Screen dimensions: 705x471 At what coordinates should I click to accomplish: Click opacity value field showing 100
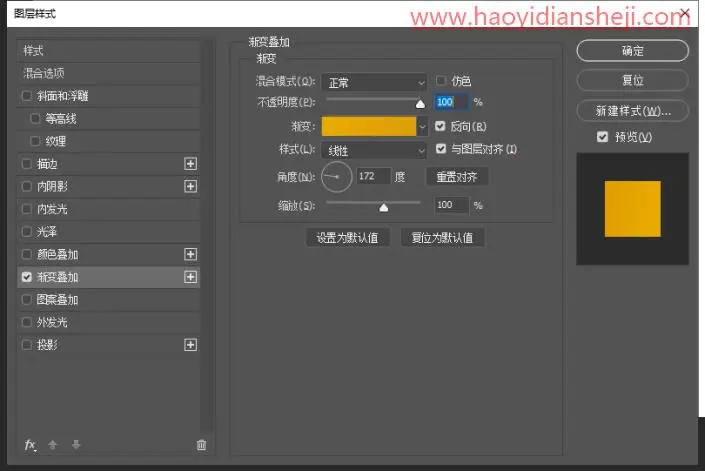pos(451,102)
